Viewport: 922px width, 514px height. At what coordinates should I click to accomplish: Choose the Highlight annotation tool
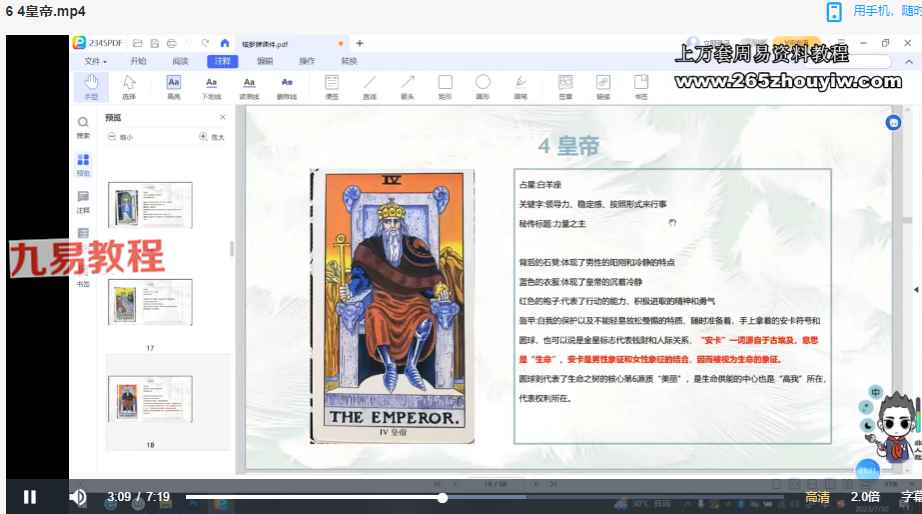point(174,86)
